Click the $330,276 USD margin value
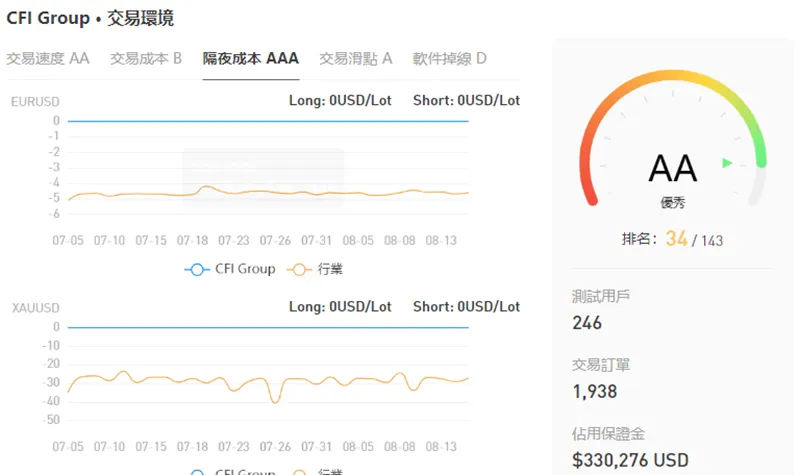The height and width of the screenshot is (475, 799). (x=630, y=460)
